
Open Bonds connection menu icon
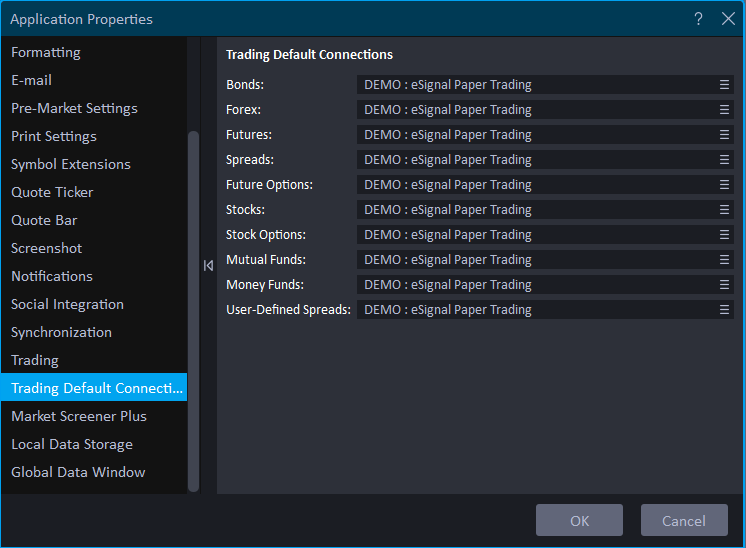click(724, 85)
